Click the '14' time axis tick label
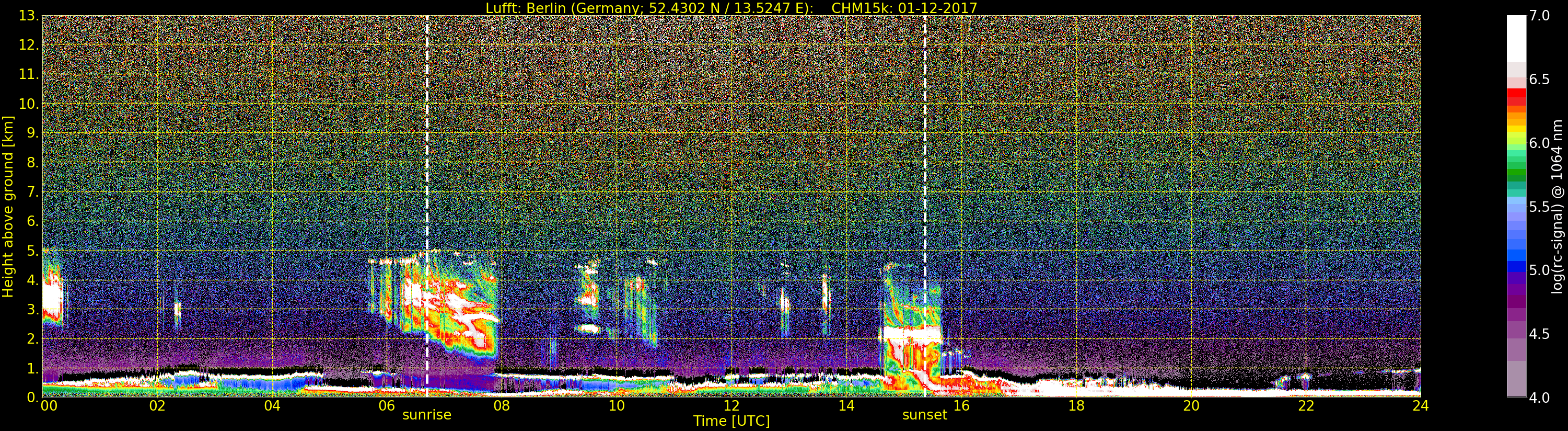1568x431 pixels. pyautogui.click(x=846, y=405)
